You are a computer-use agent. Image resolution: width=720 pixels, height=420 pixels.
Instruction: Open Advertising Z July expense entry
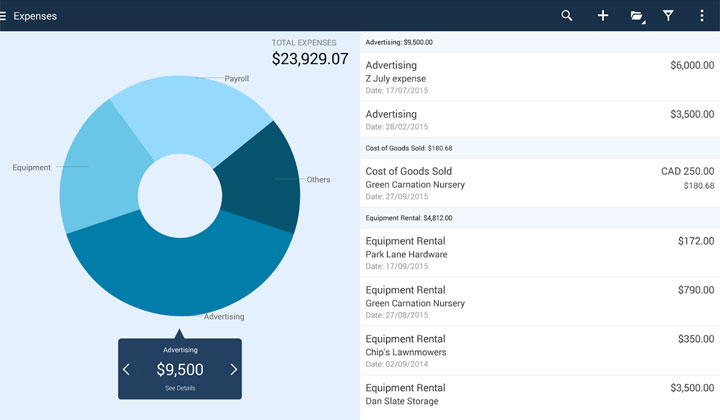(x=540, y=77)
